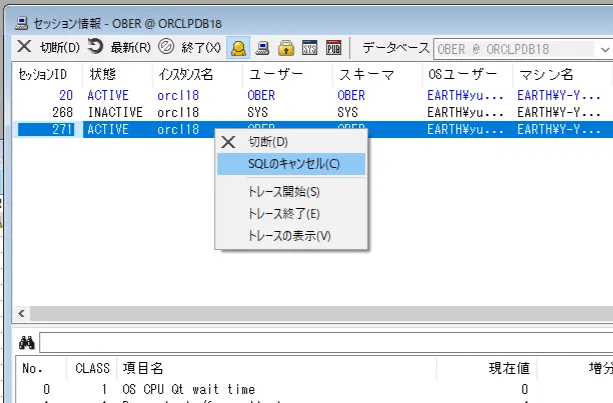Click the padlock lock info icon
Screen dimensions: 613x403
(x=286, y=48)
